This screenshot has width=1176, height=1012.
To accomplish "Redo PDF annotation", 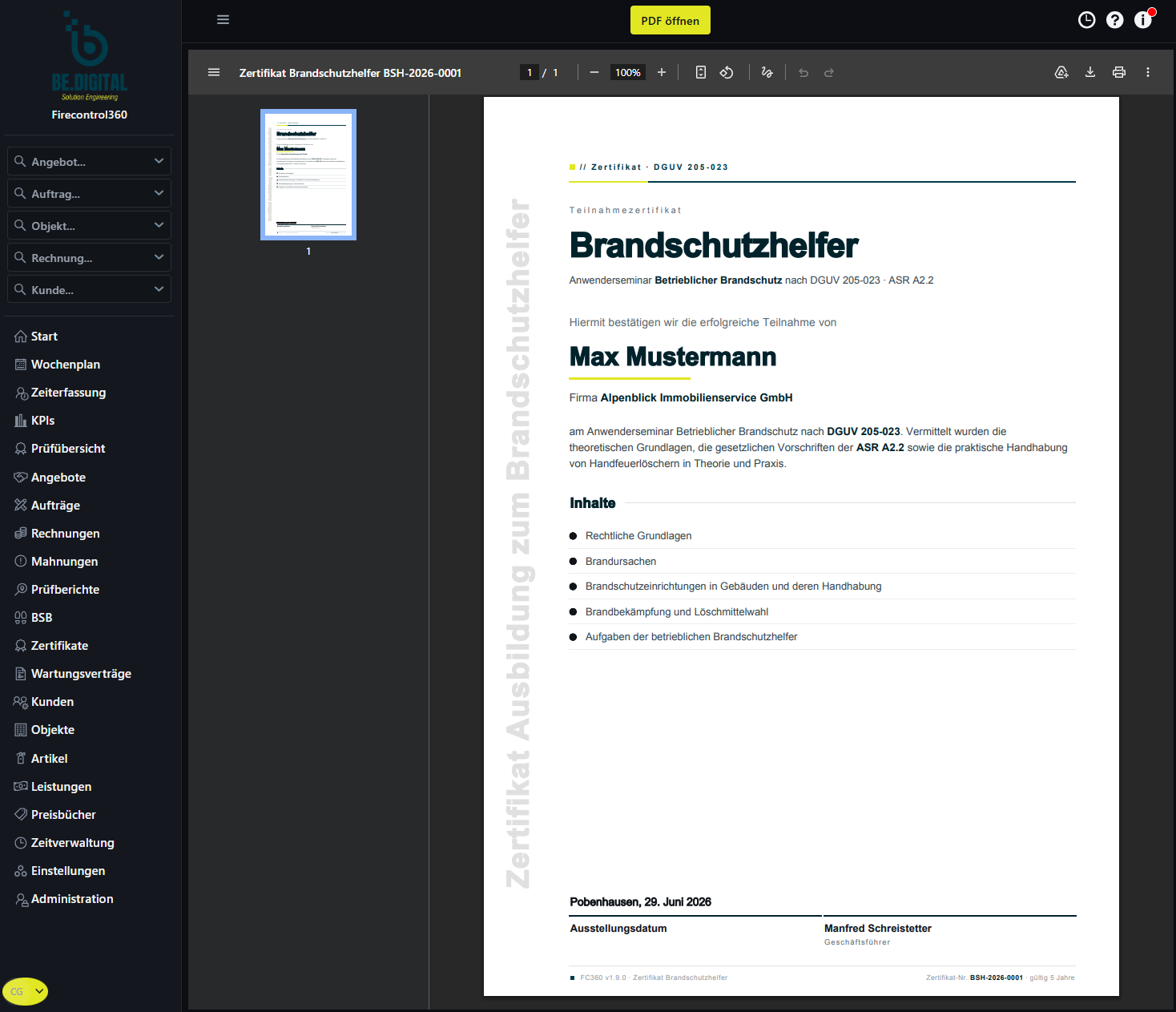I will (829, 72).
